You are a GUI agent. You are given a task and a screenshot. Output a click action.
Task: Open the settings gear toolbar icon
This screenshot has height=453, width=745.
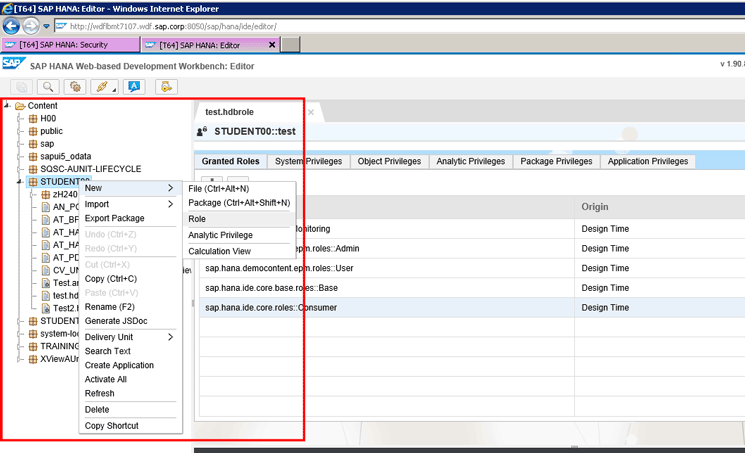[x=75, y=87]
